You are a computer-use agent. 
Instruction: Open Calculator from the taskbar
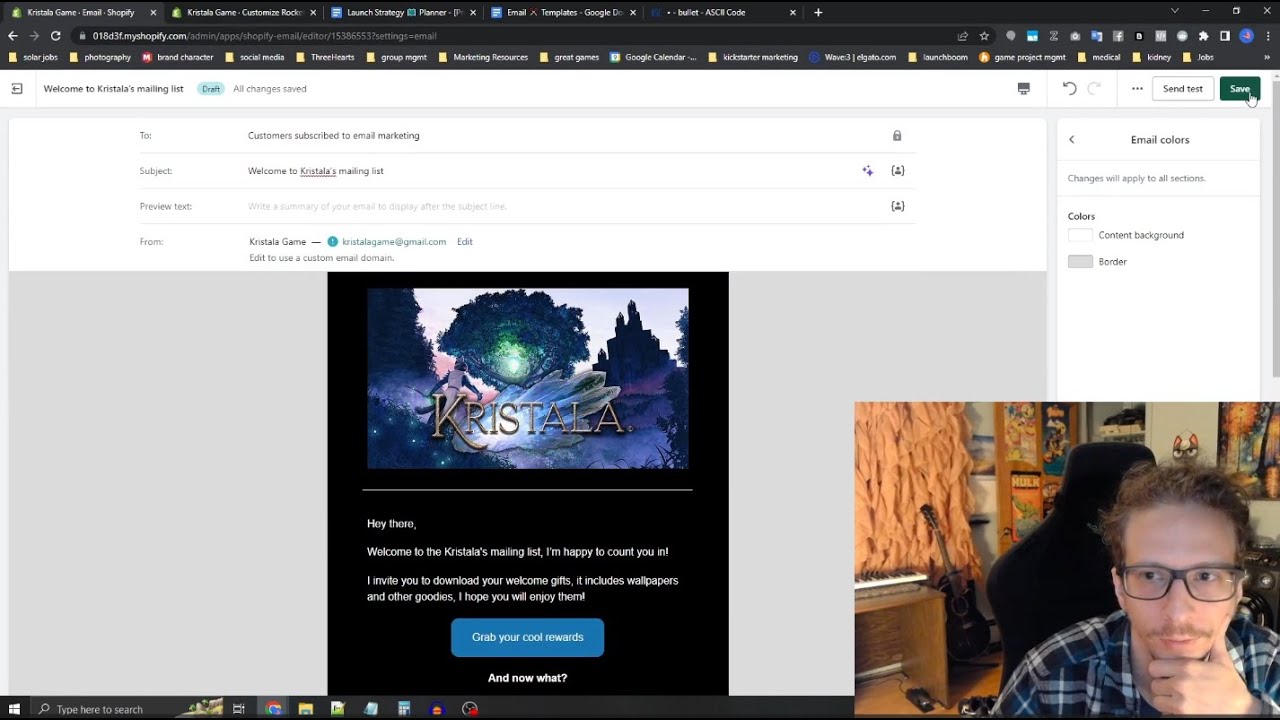point(404,709)
